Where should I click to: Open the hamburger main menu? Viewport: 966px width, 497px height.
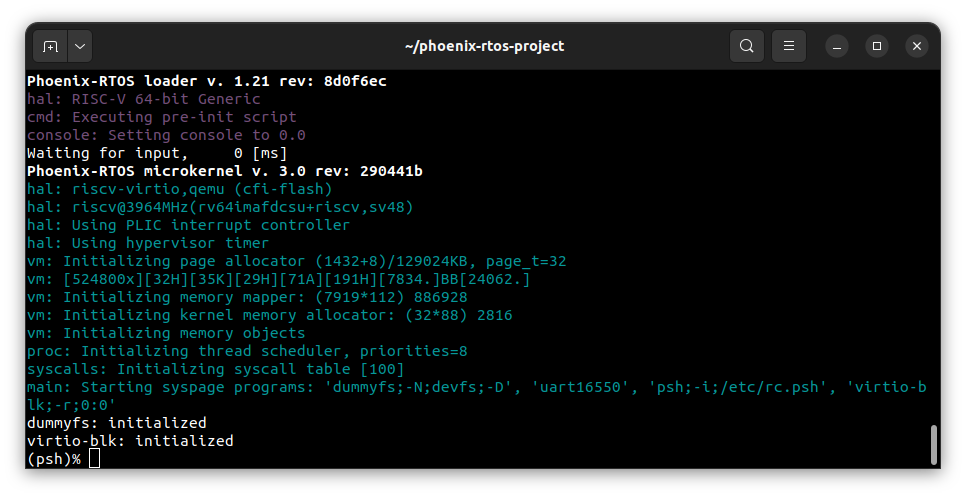(x=789, y=46)
